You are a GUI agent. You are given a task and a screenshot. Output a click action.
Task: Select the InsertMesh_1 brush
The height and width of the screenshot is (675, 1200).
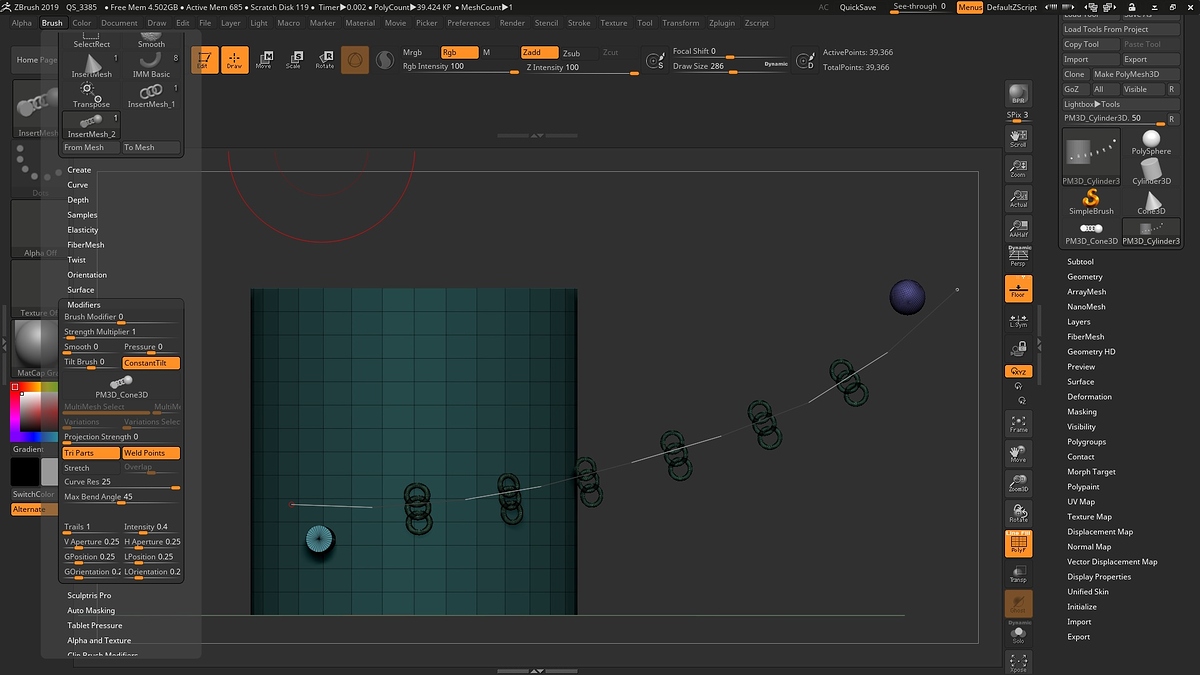[x=151, y=96]
